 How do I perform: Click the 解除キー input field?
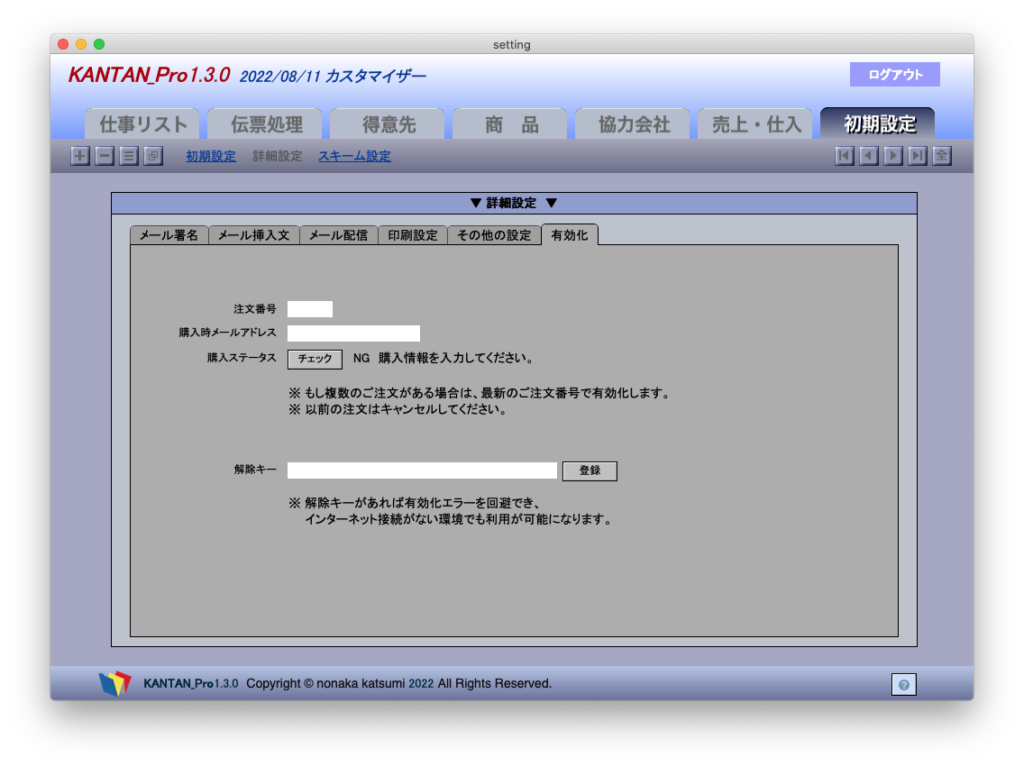pyautogui.click(x=422, y=470)
